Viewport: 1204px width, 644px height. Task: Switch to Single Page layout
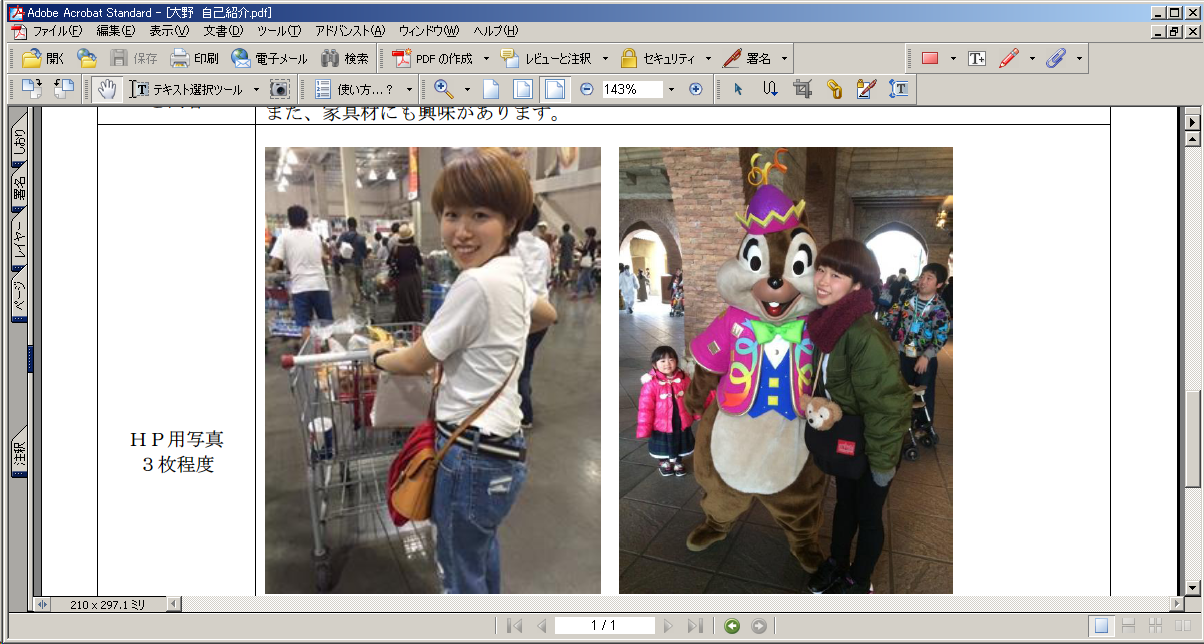[1101, 626]
